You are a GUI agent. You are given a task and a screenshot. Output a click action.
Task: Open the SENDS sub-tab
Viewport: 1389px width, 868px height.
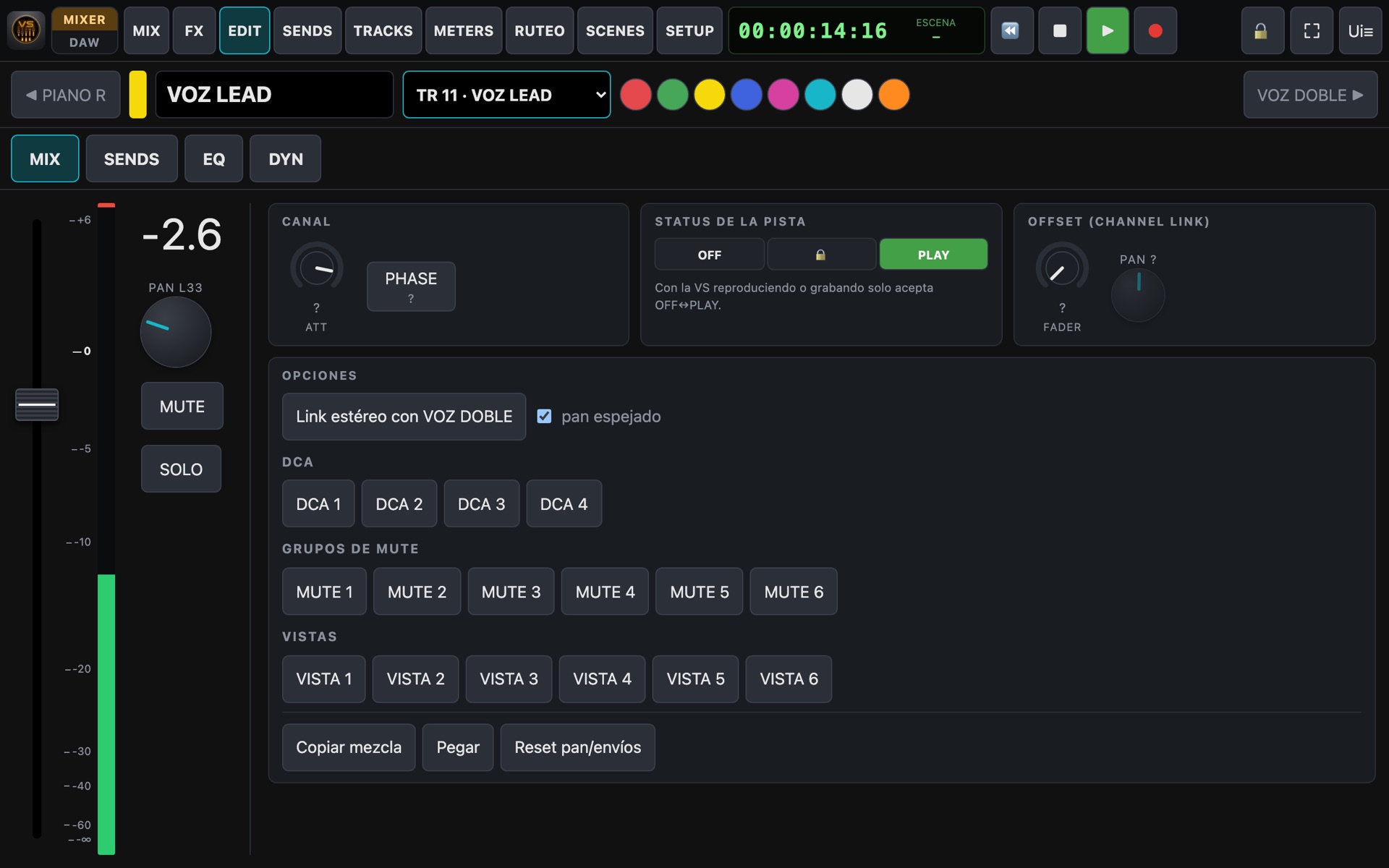point(132,158)
